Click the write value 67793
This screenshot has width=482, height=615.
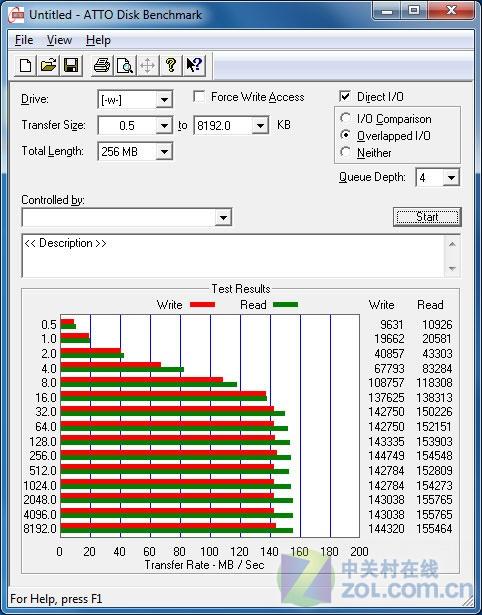click(x=389, y=369)
